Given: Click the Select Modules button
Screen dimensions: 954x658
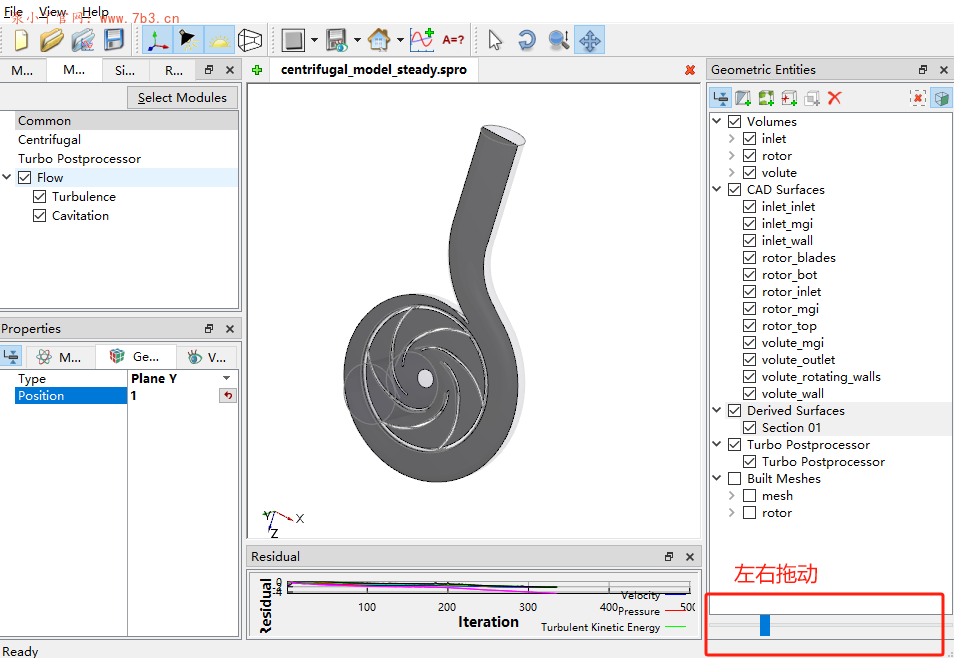Looking at the screenshot, I should (182, 97).
